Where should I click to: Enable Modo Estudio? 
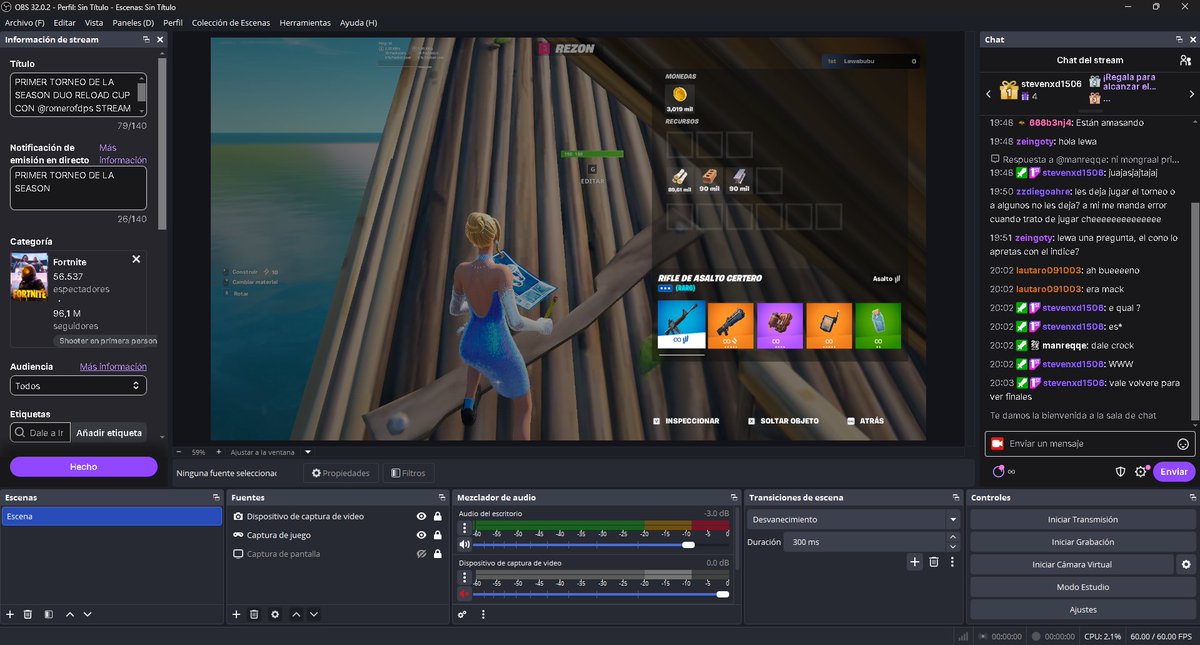(1084, 587)
